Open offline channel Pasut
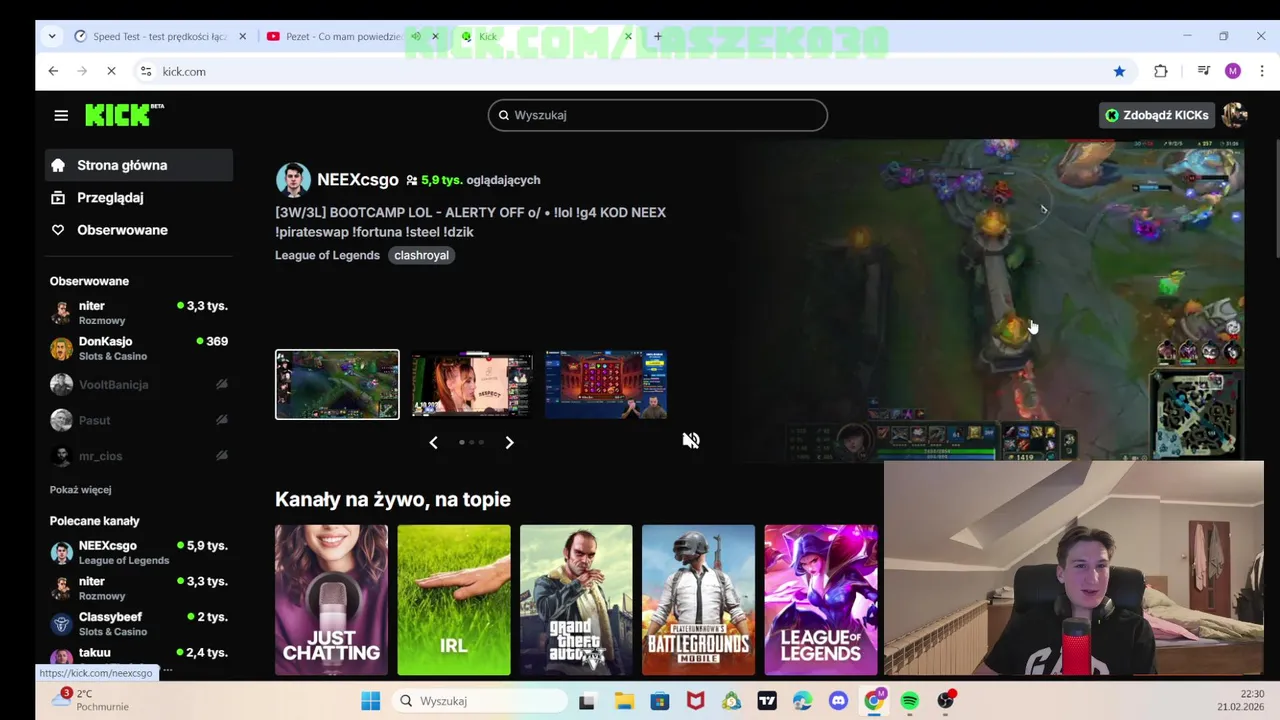1280x720 pixels. pyautogui.click(x=139, y=420)
